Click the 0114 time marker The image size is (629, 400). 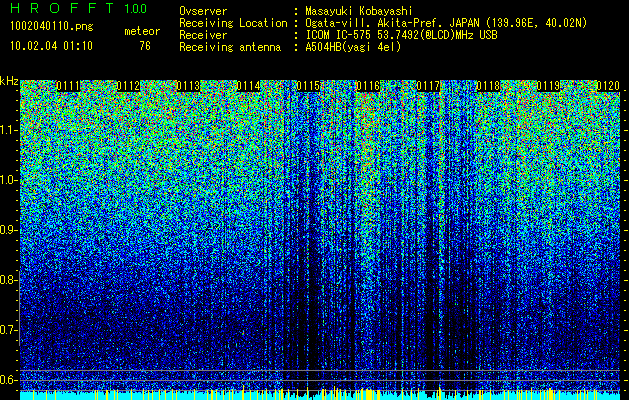(x=248, y=86)
